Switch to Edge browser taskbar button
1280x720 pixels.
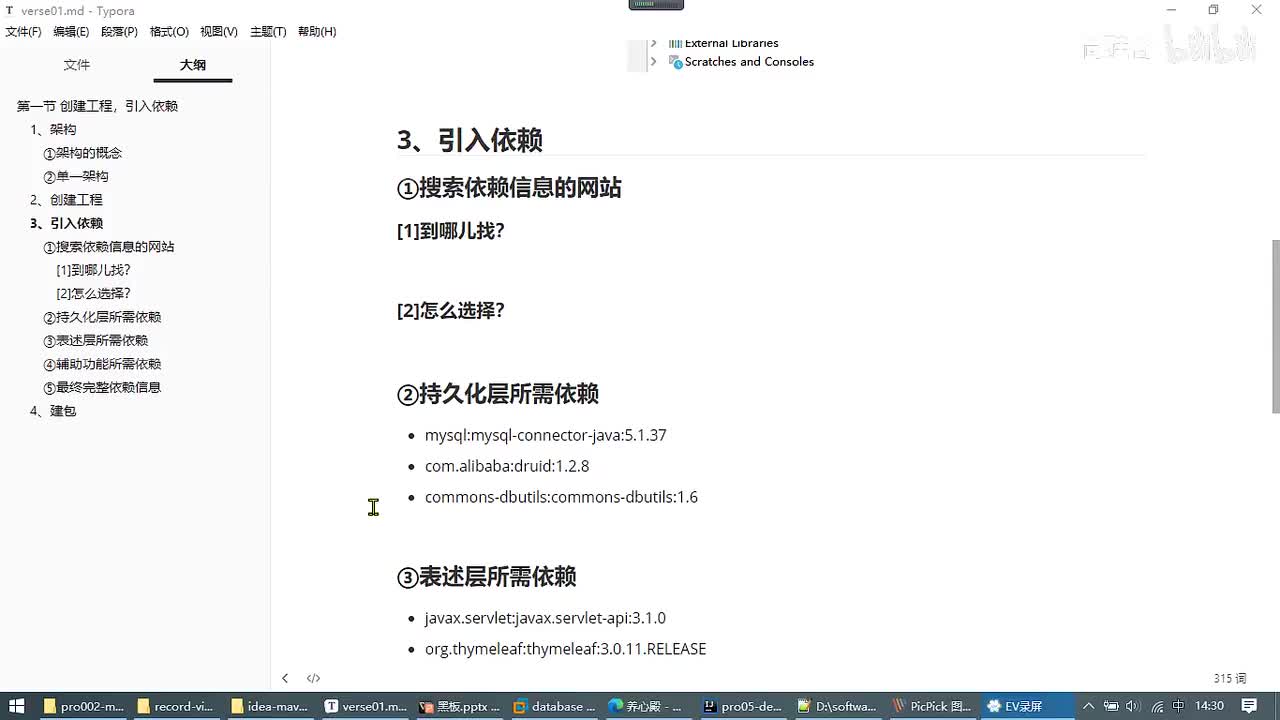click(647, 706)
